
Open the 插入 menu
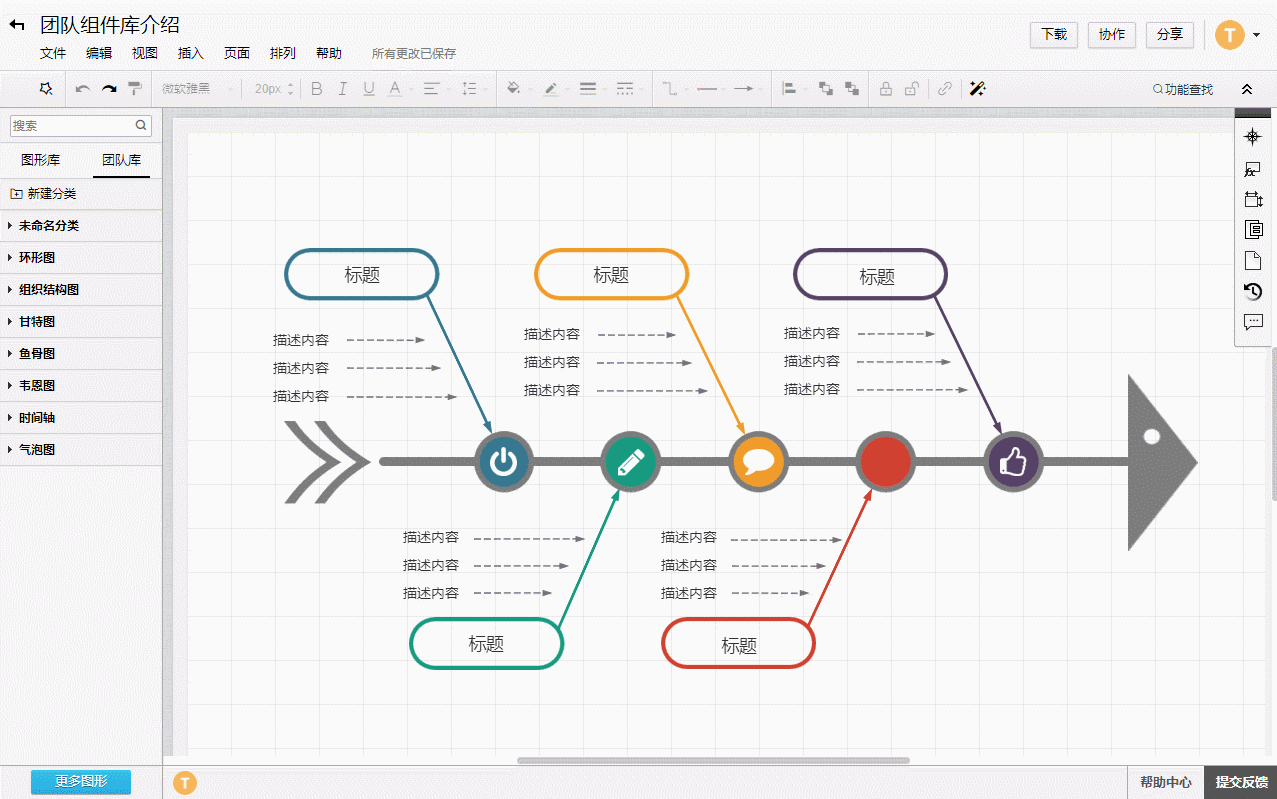pyautogui.click(x=191, y=54)
